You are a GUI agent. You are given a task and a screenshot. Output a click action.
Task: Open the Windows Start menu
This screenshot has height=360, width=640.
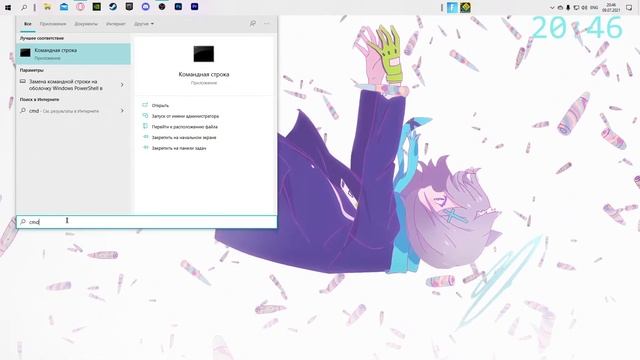click(8, 7)
